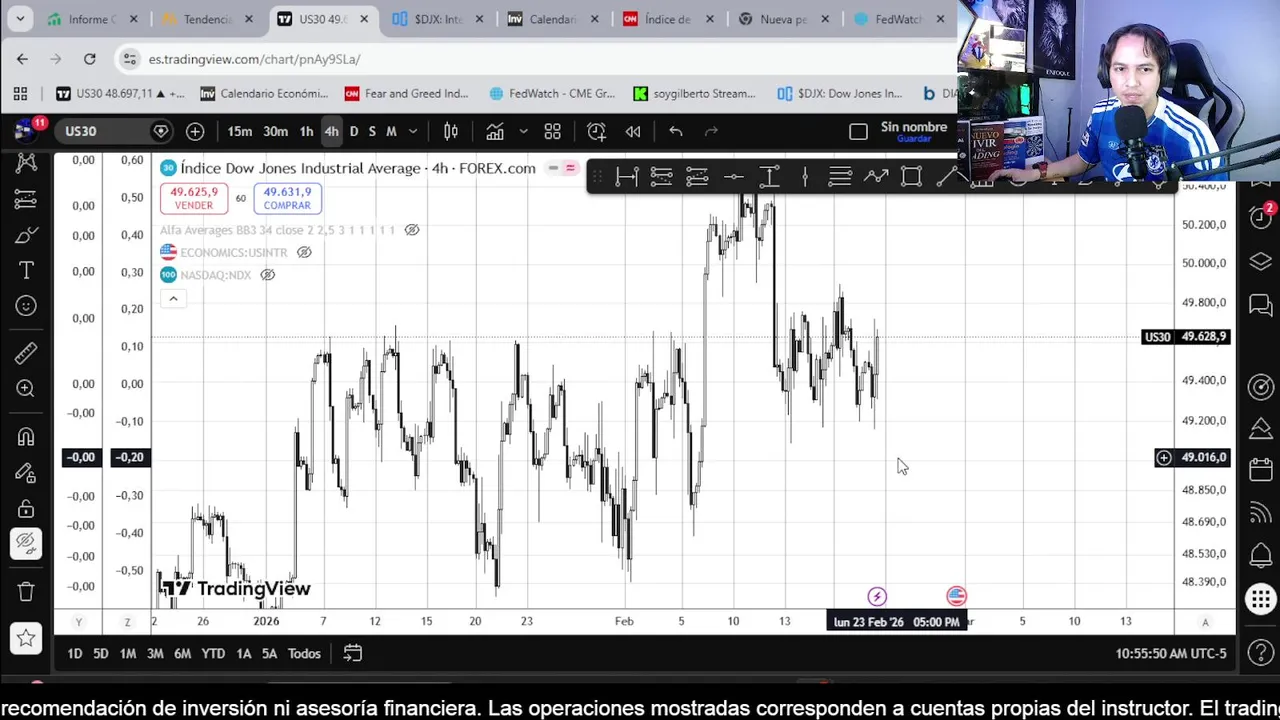Switch to the 1h timeframe
The height and width of the screenshot is (720, 1280).
[x=306, y=131]
